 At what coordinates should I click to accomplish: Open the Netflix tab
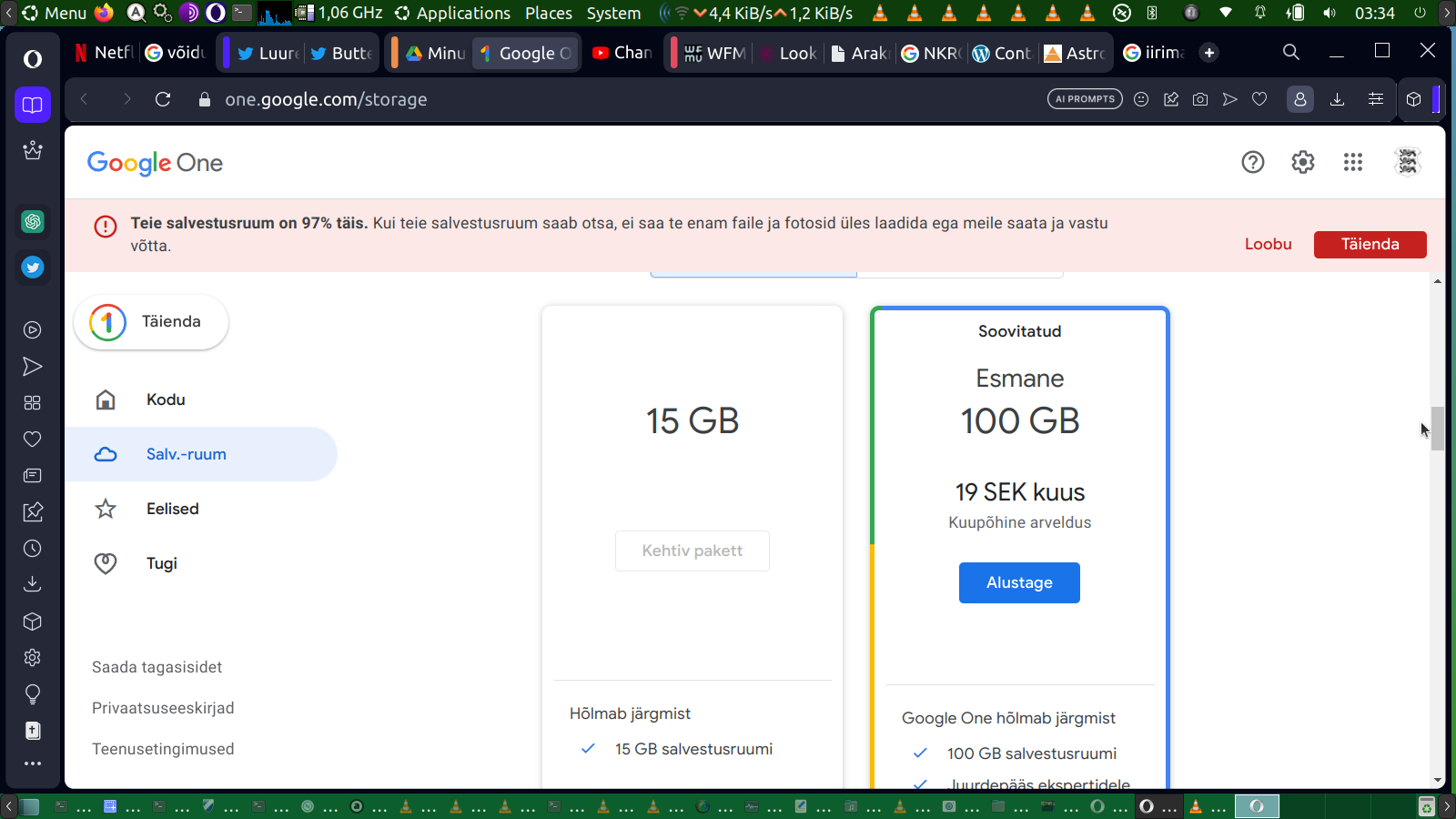coord(104,53)
